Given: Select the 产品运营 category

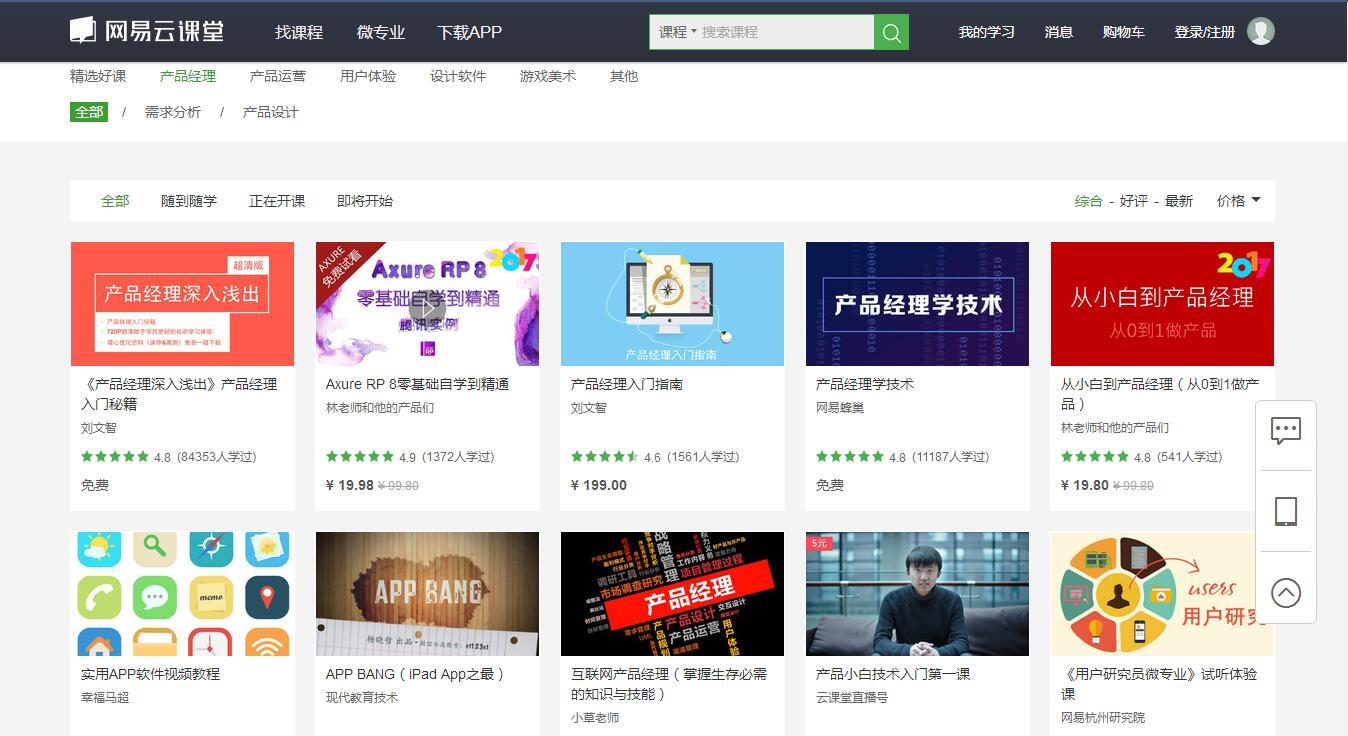Looking at the screenshot, I should 278,76.
